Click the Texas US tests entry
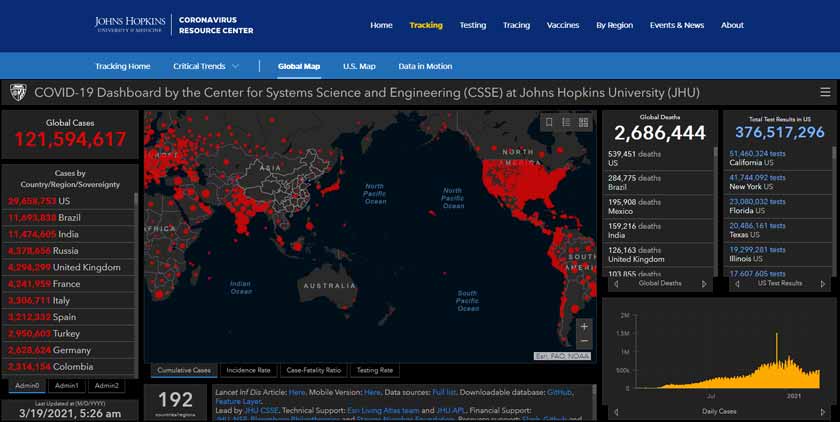The image size is (840, 422). coord(779,230)
